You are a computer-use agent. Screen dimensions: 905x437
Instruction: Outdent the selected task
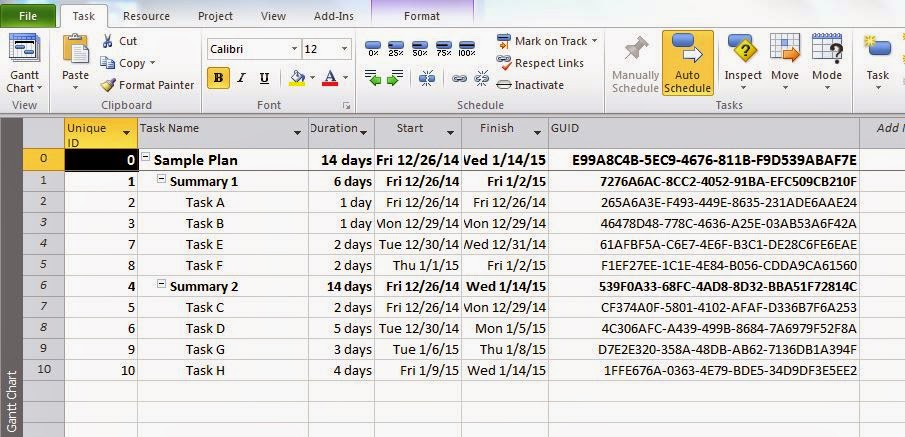click(373, 77)
